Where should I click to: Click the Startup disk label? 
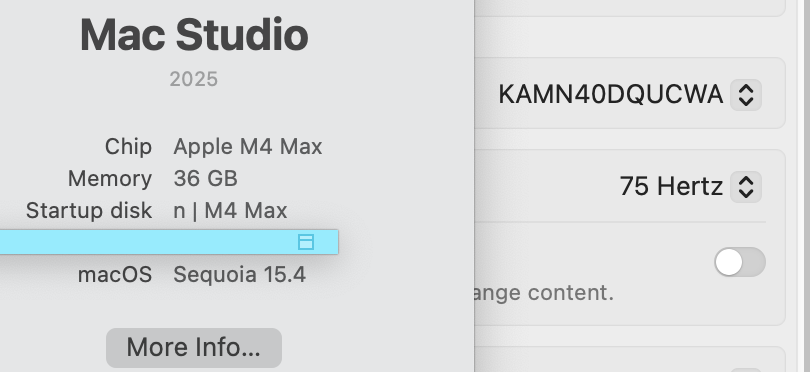pos(89,211)
